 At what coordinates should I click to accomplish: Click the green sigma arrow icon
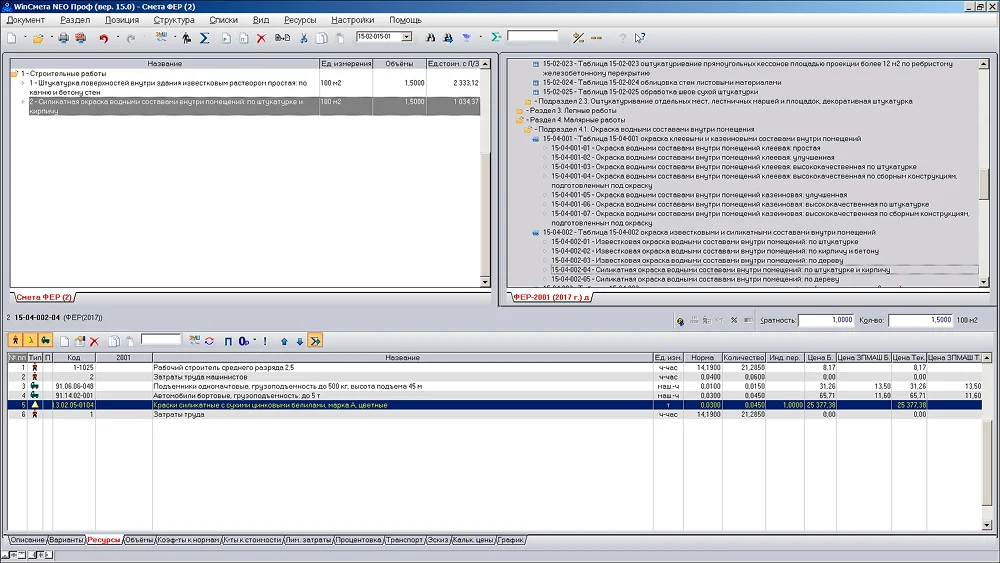coord(496,38)
